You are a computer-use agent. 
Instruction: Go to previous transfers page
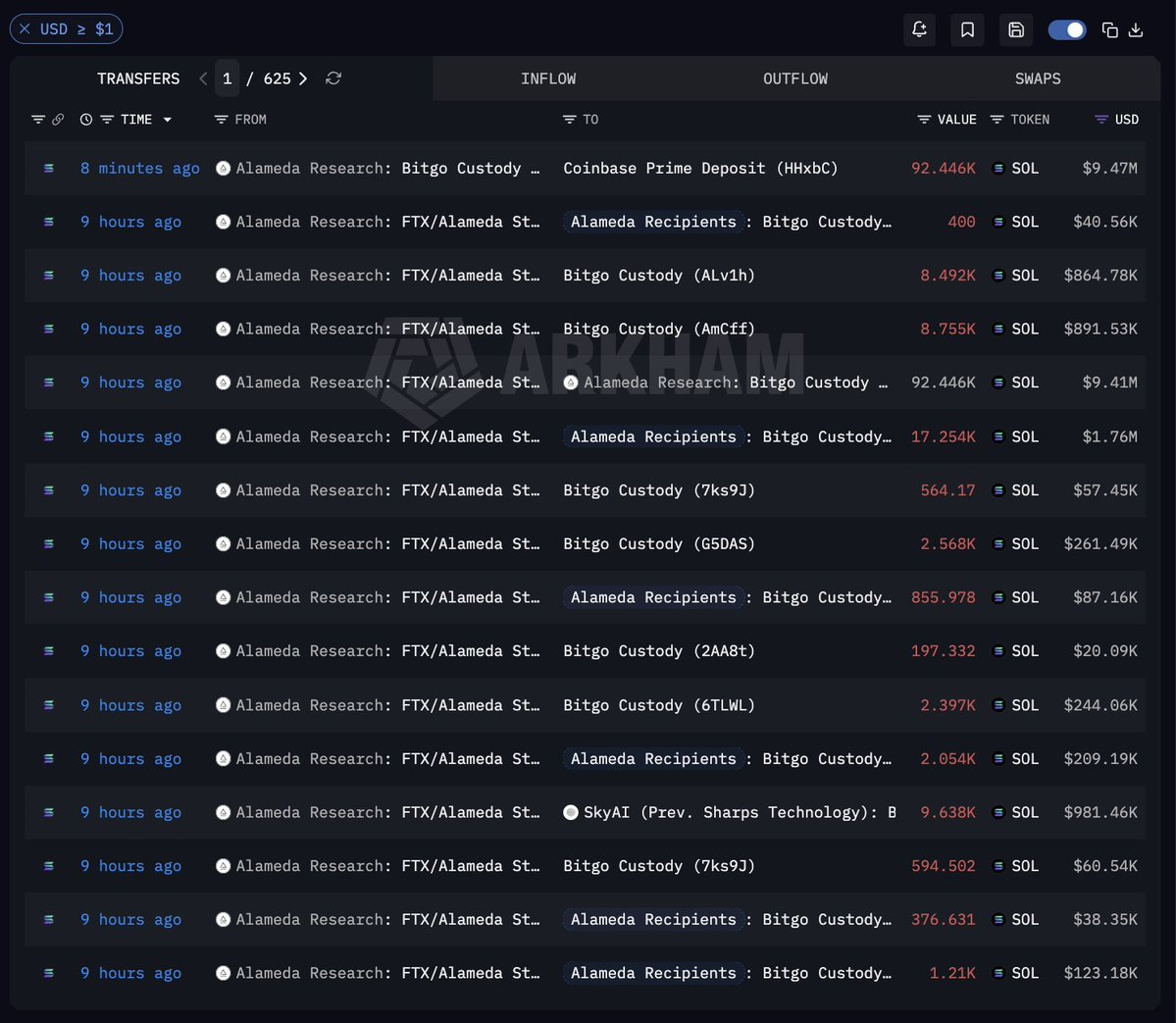tap(203, 78)
